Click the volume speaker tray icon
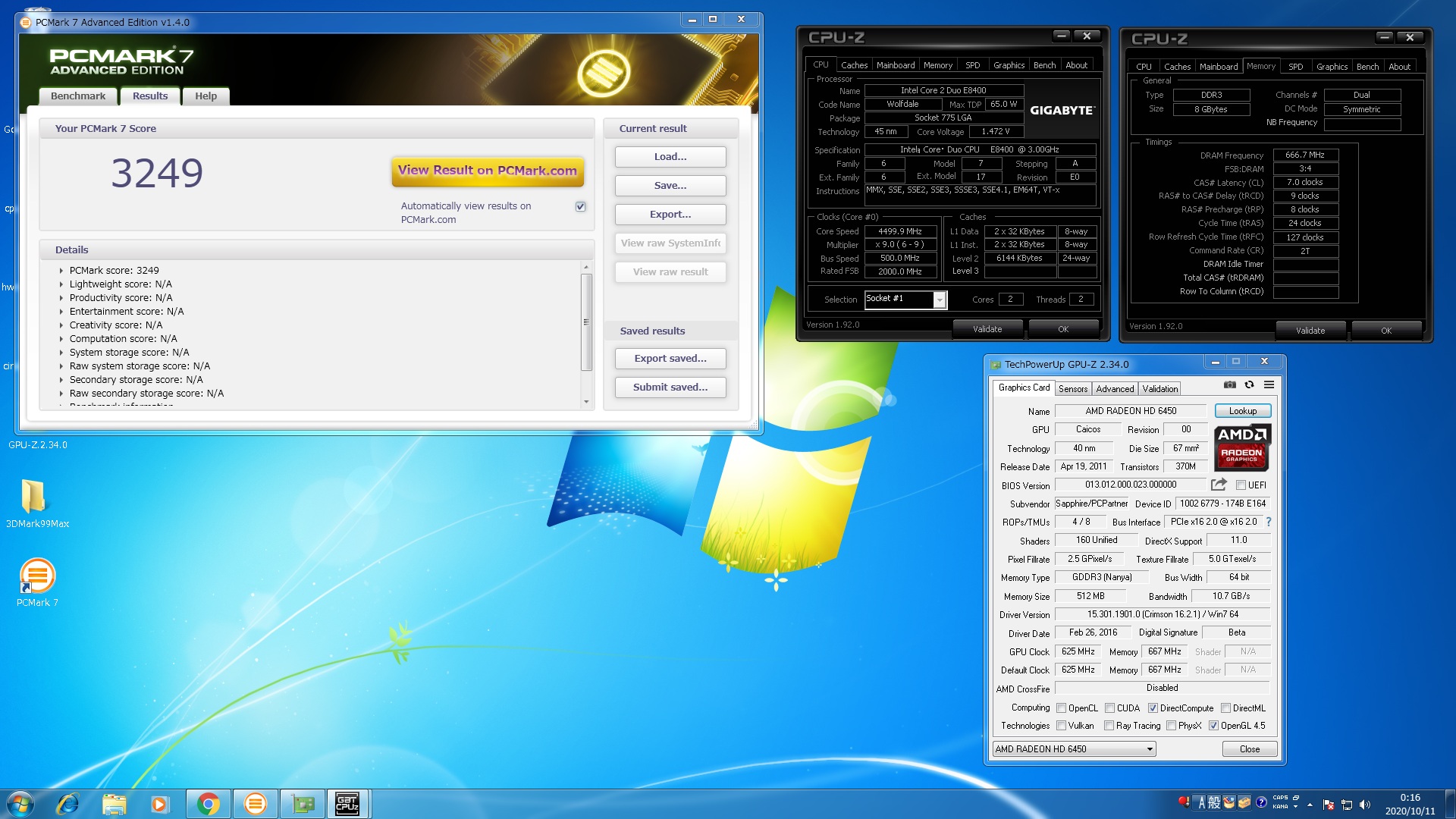The height and width of the screenshot is (819, 1456). pos(1365,805)
